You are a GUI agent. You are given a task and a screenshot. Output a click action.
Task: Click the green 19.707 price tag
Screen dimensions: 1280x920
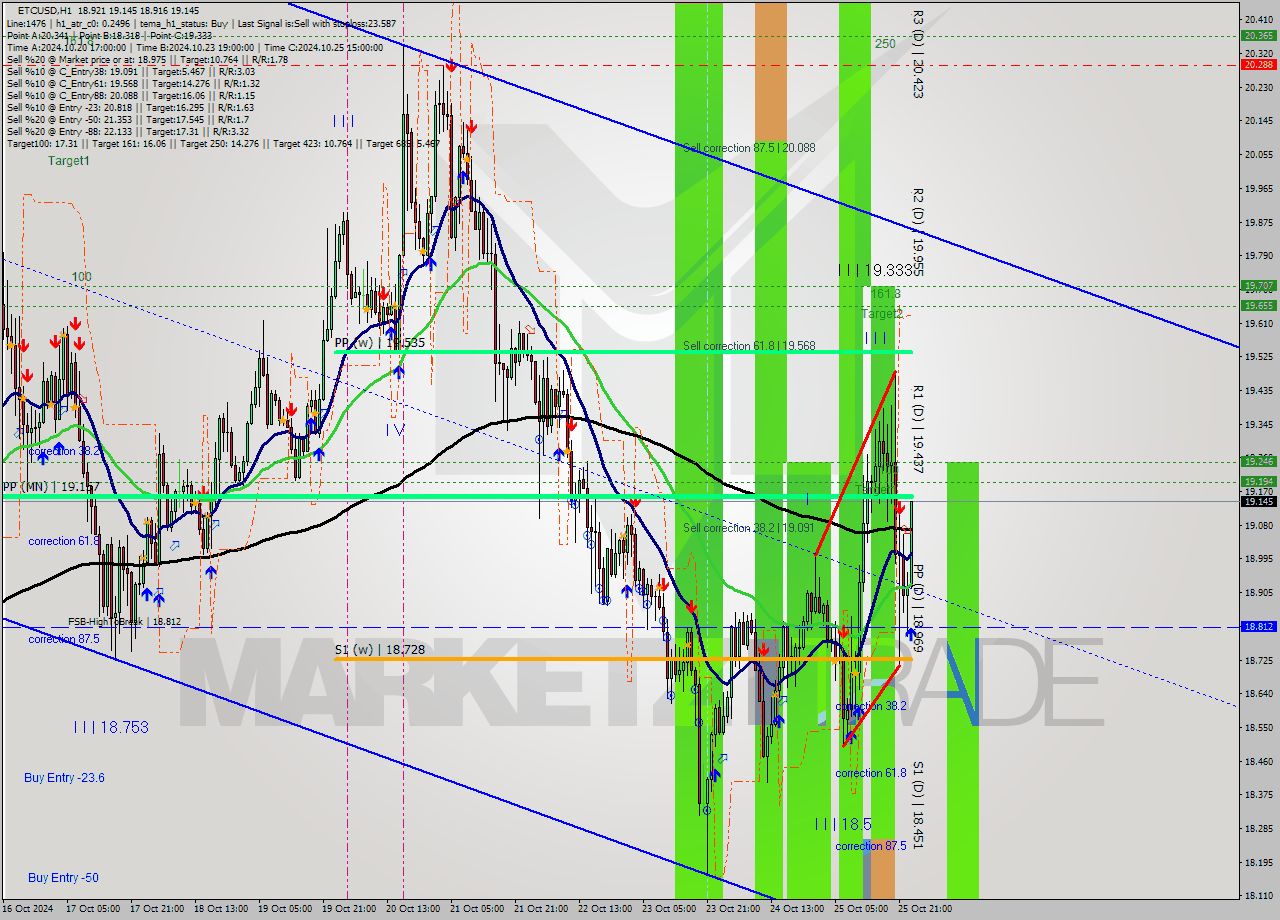pyautogui.click(x=1258, y=285)
